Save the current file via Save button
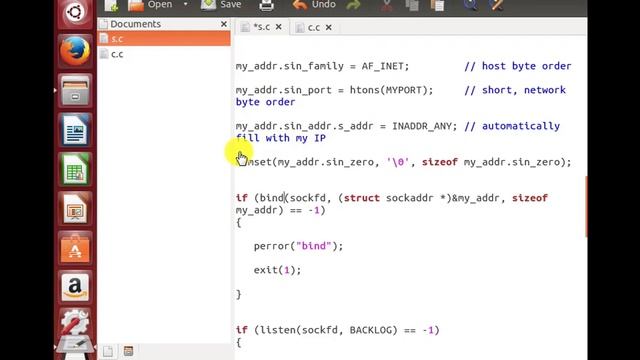Screen dimensions: 640x360 tap(221, 5)
